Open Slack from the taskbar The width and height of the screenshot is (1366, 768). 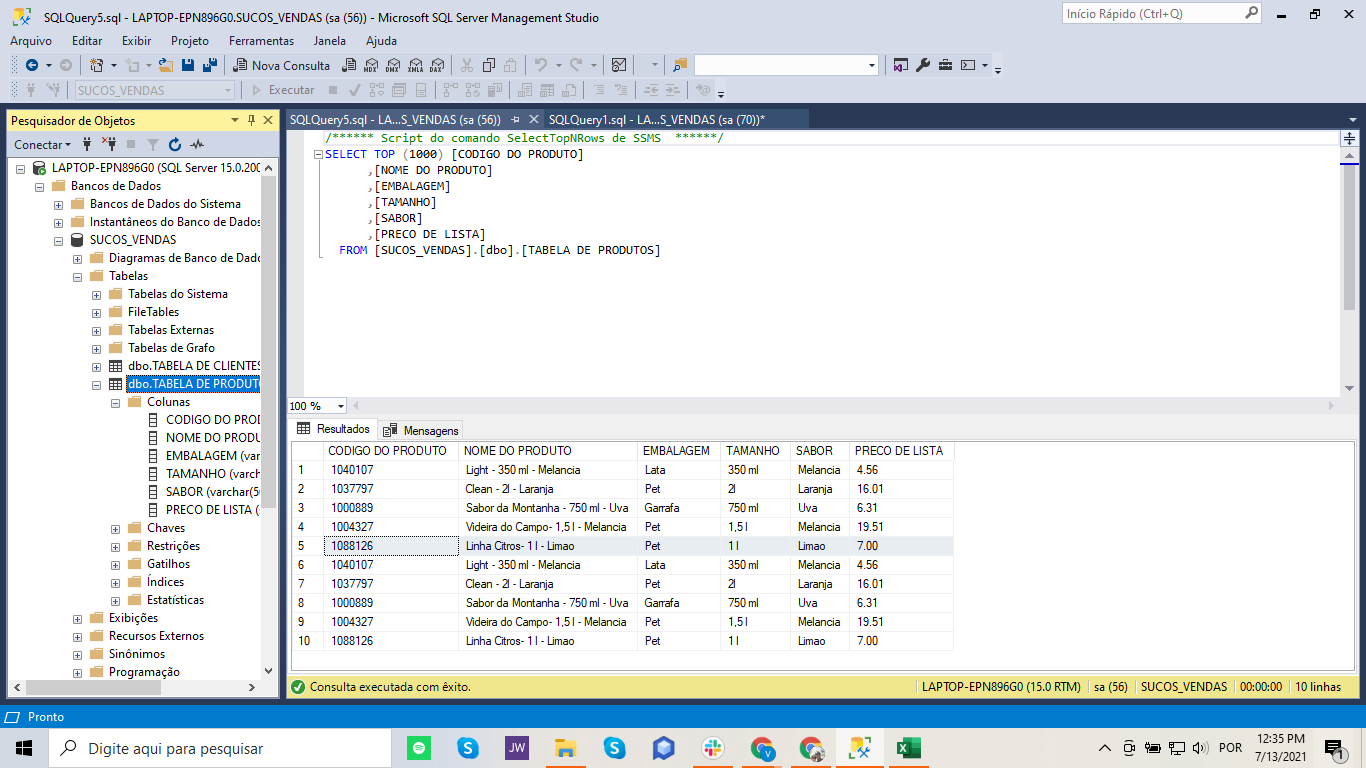tap(713, 747)
